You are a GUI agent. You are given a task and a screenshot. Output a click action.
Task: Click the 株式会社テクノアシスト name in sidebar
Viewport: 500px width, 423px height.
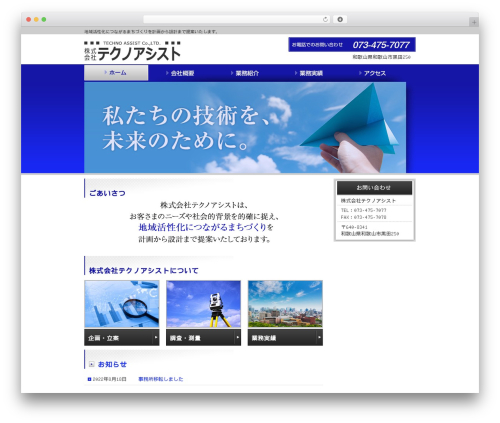pyautogui.click(x=368, y=201)
